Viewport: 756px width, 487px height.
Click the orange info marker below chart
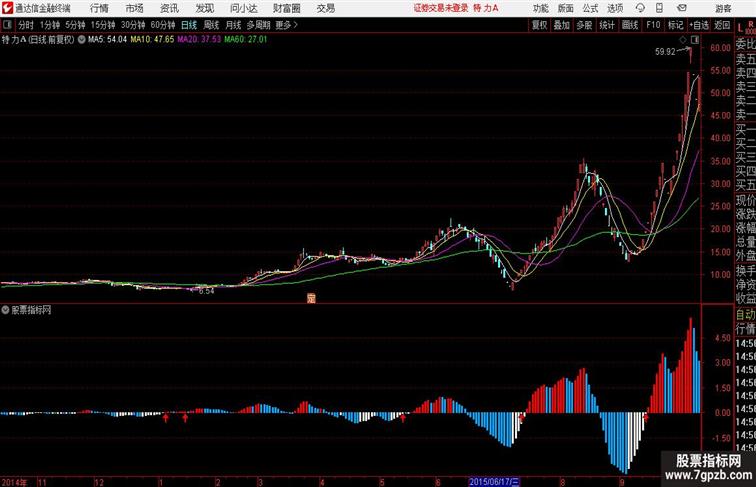311,298
